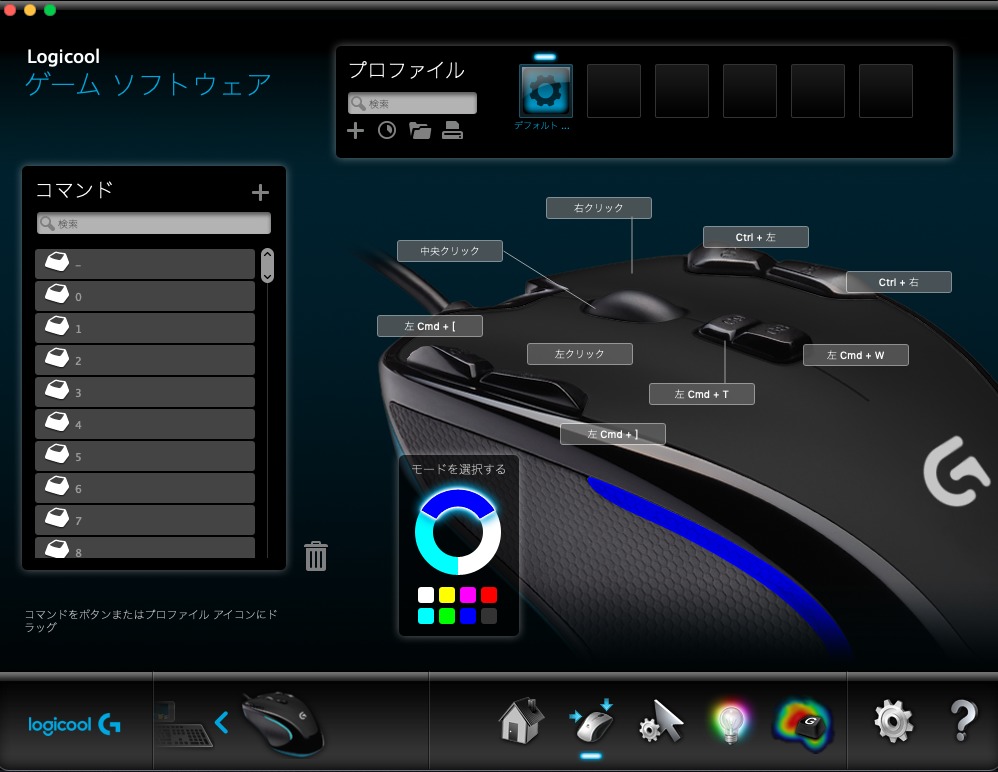This screenshot has height=772, width=998.
Task: Click the trash can delete icon
Action: pos(316,556)
